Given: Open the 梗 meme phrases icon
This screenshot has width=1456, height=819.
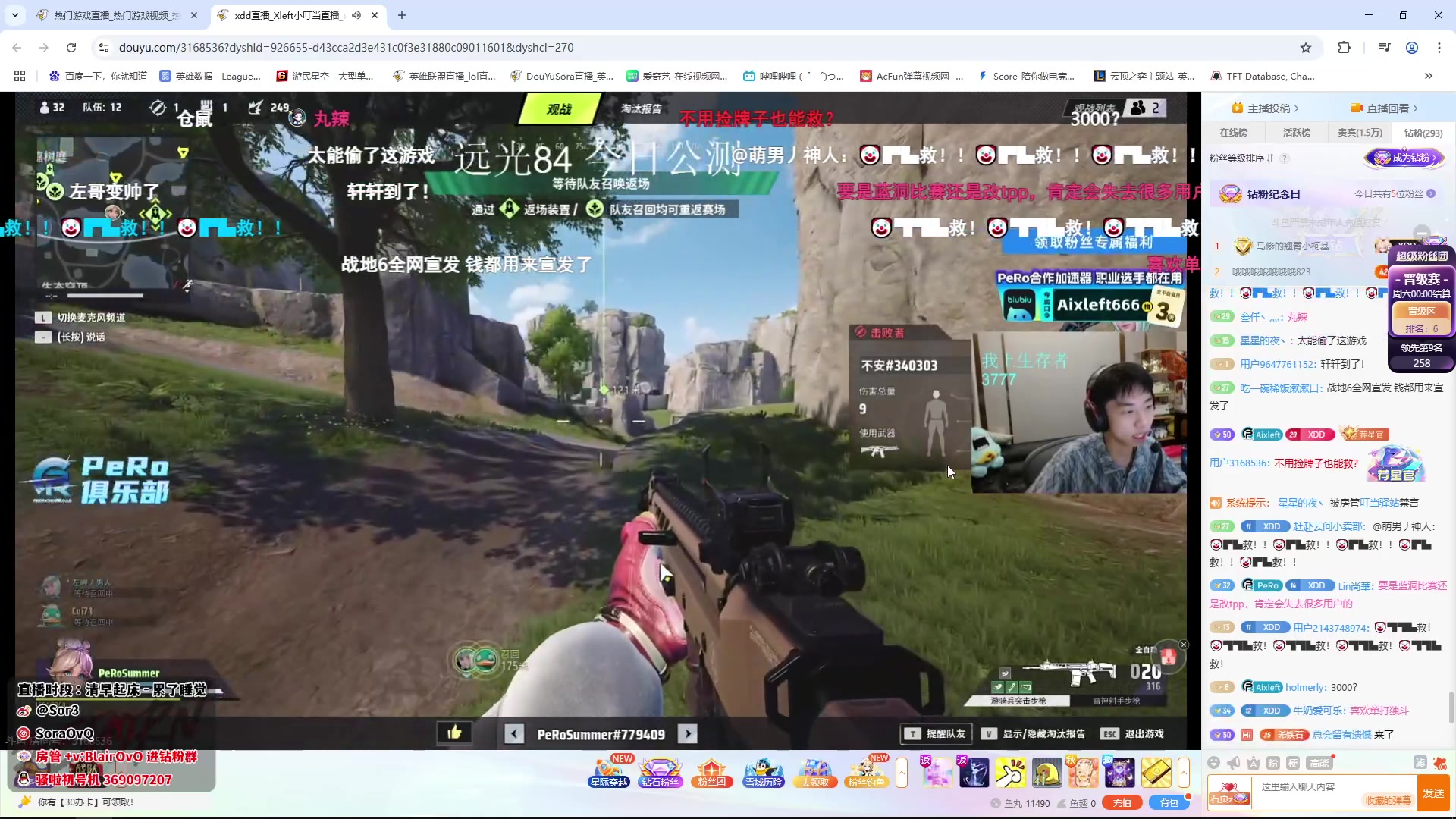Looking at the screenshot, I should [x=1293, y=763].
